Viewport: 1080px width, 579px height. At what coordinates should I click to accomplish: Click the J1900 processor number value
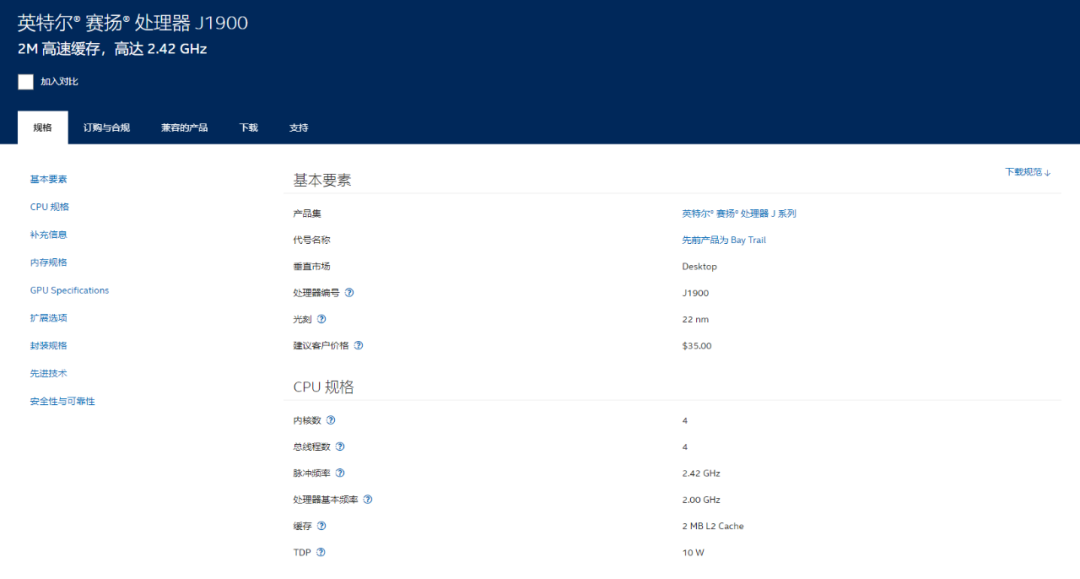(x=695, y=293)
